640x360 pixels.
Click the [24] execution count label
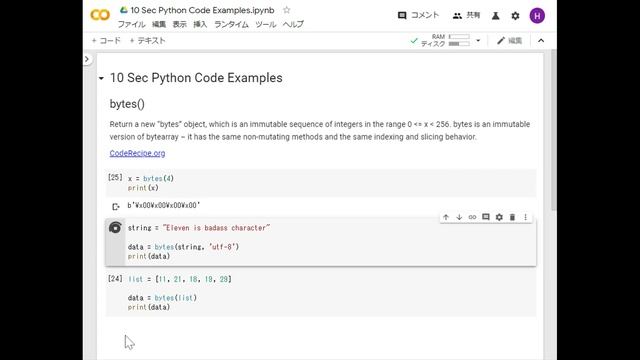pyautogui.click(x=115, y=278)
